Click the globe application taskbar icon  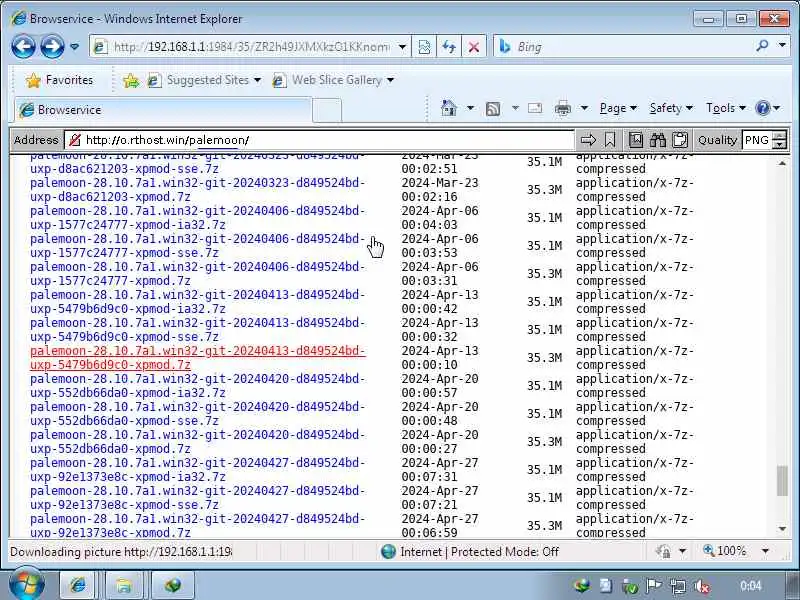(173, 585)
